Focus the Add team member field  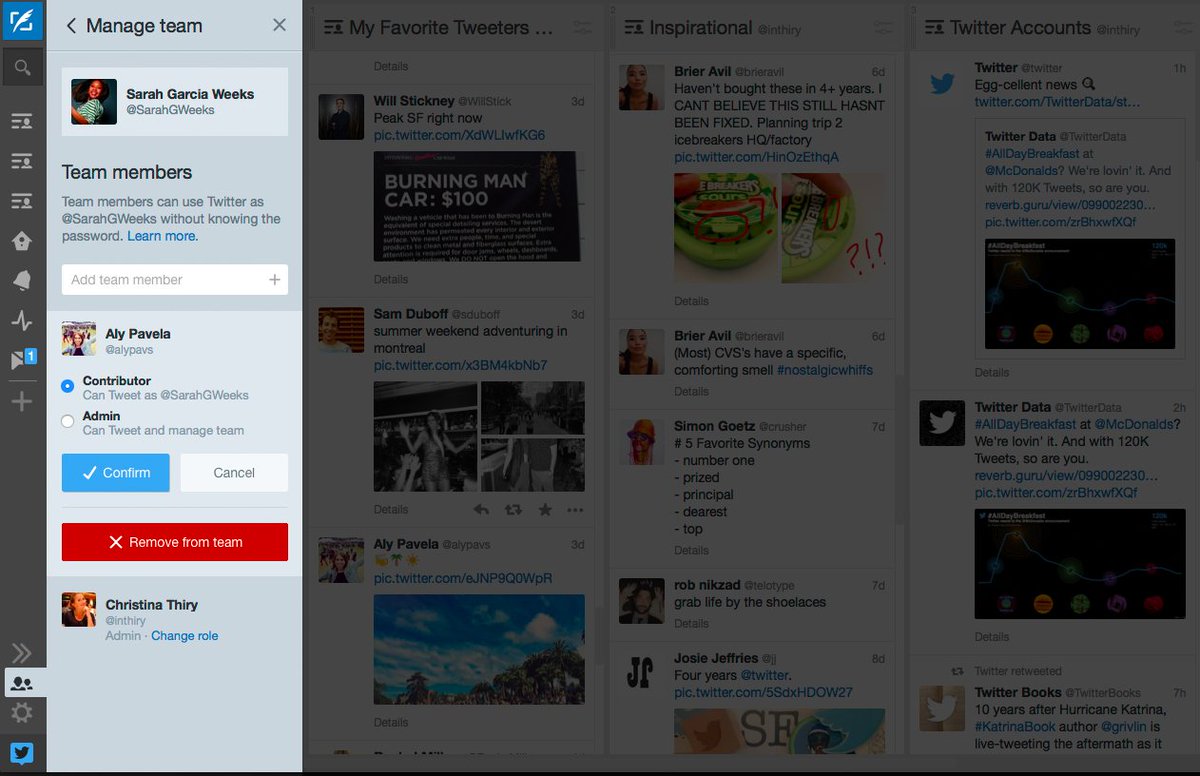(x=175, y=280)
